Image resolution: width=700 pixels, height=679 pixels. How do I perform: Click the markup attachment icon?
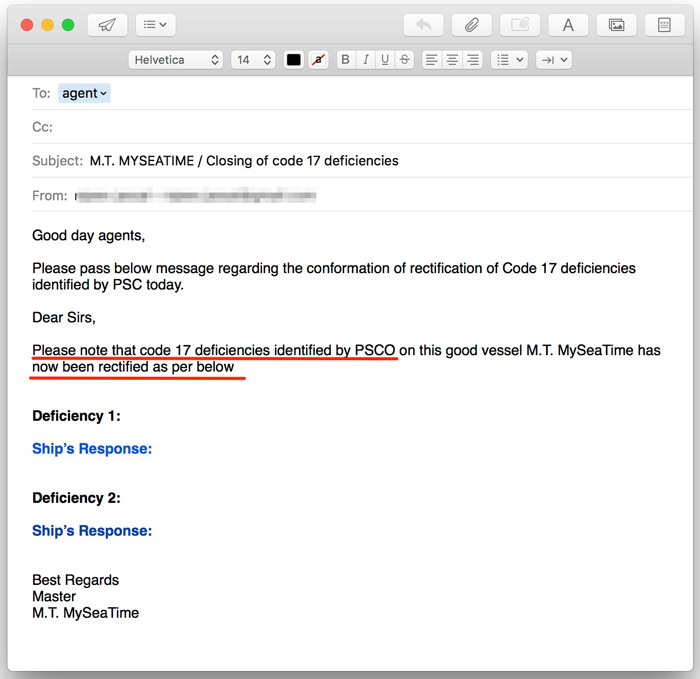(x=520, y=25)
